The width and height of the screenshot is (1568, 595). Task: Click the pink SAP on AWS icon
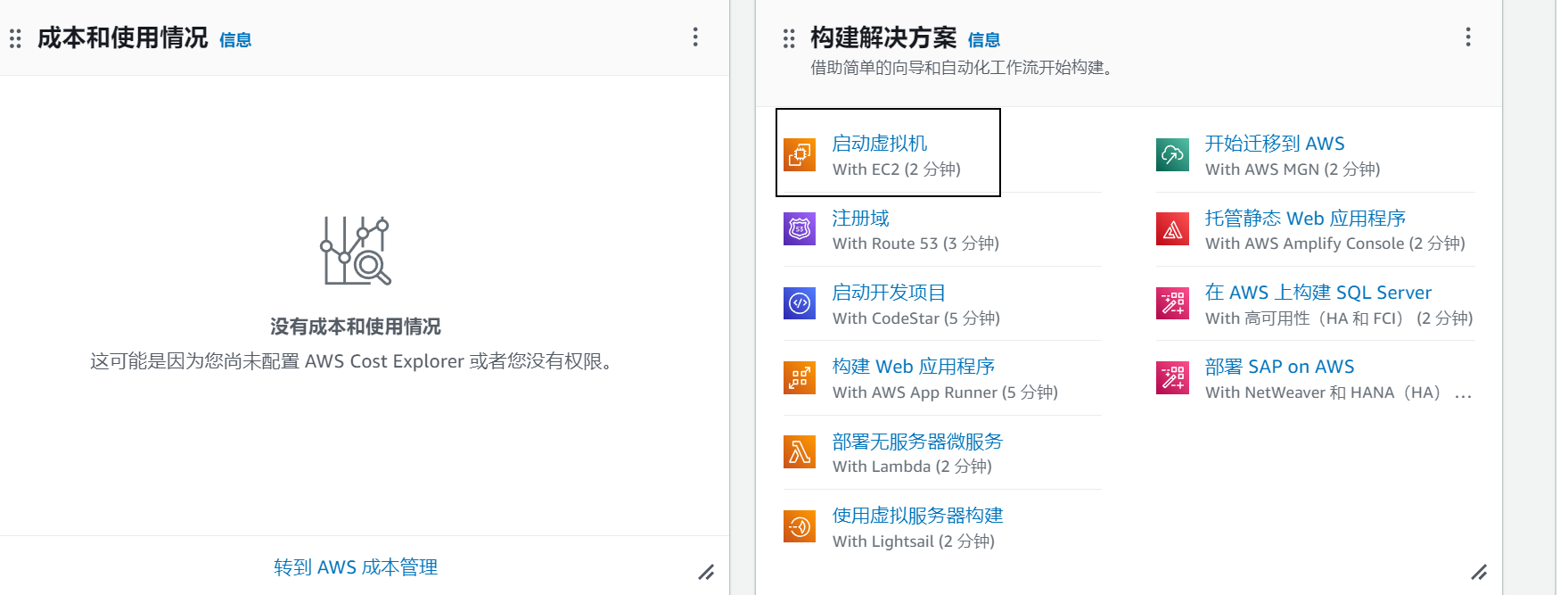pos(1172,377)
